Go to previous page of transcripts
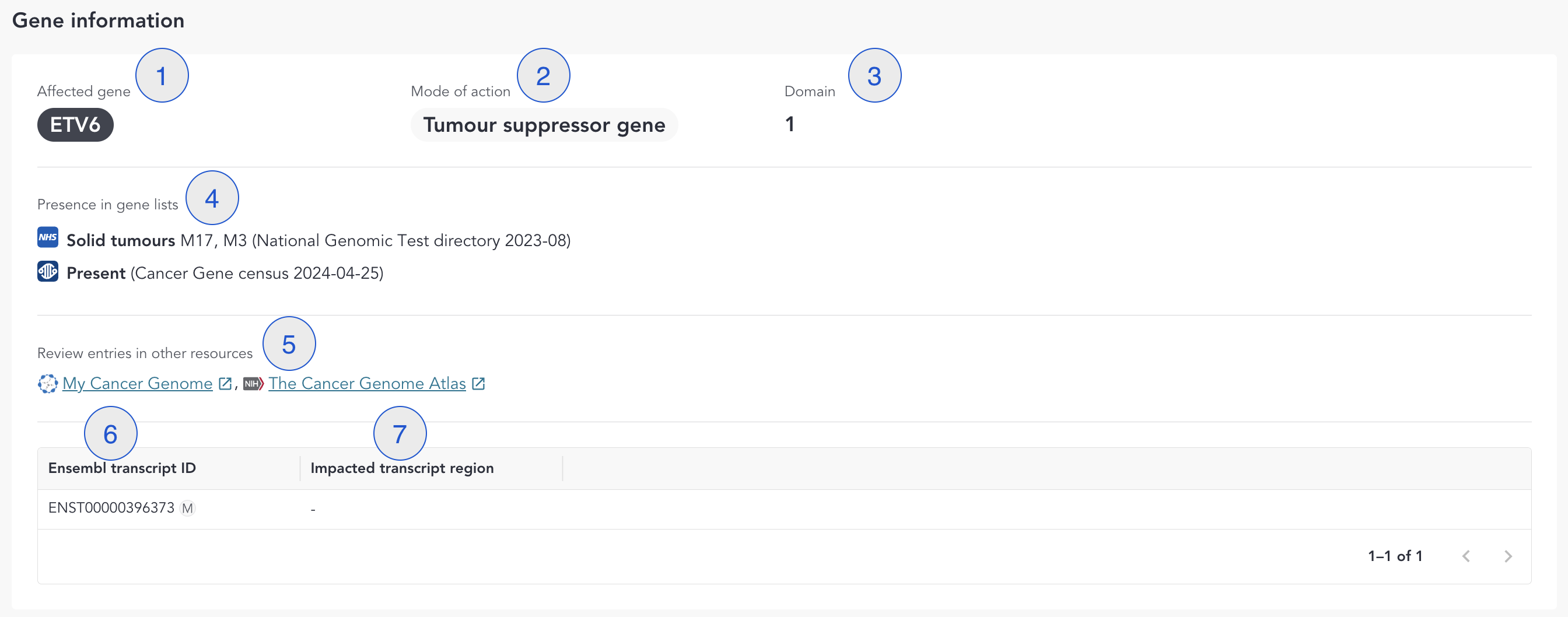 (x=1466, y=556)
